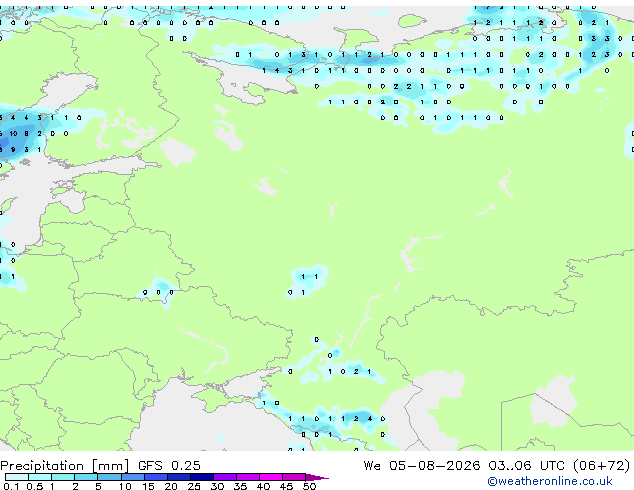
Task: Click the '03..06 UTC' time text
Action: tap(526, 465)
